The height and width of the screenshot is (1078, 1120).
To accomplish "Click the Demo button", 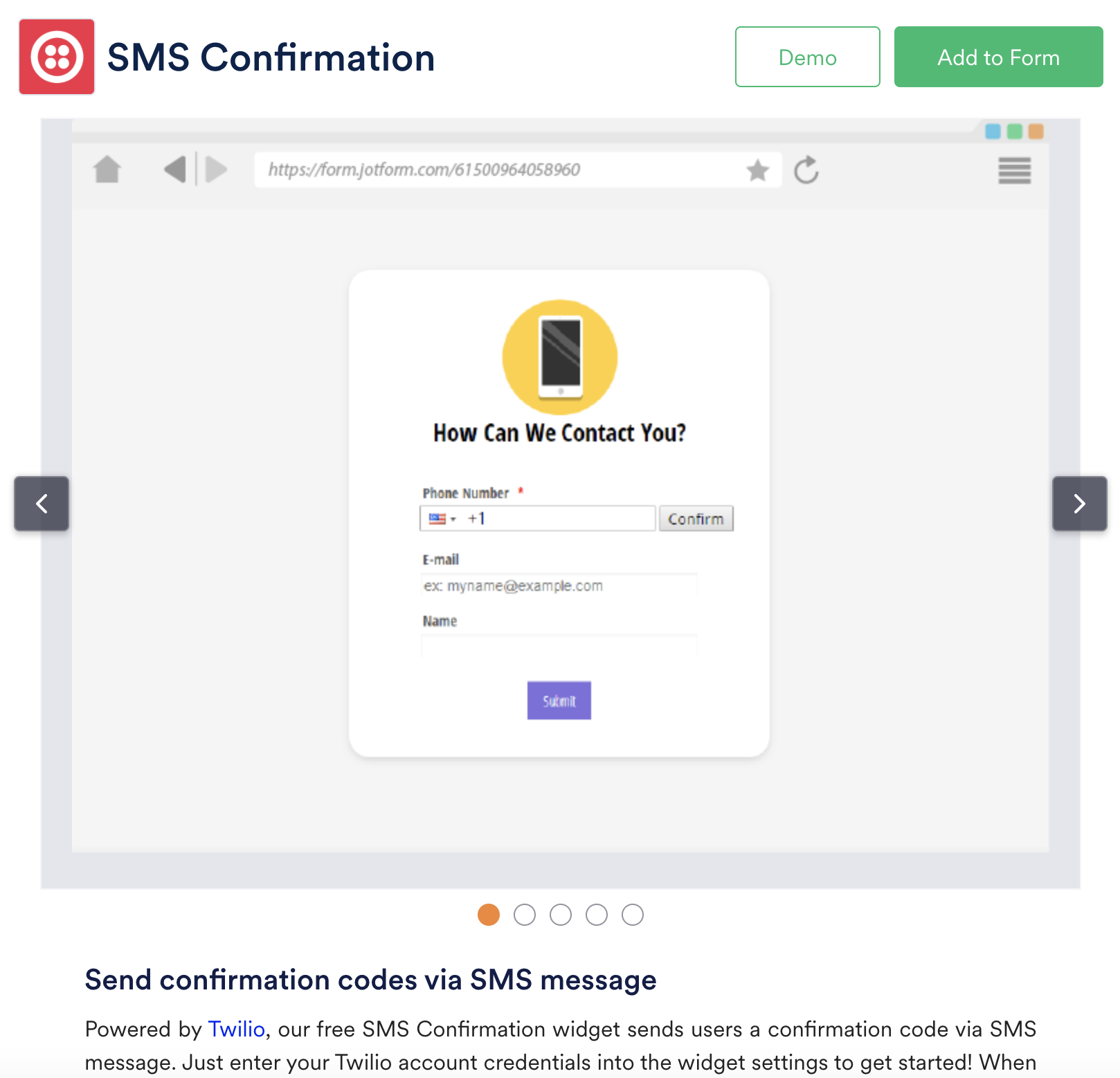I will pyautogui.click(x=807, y=57).
